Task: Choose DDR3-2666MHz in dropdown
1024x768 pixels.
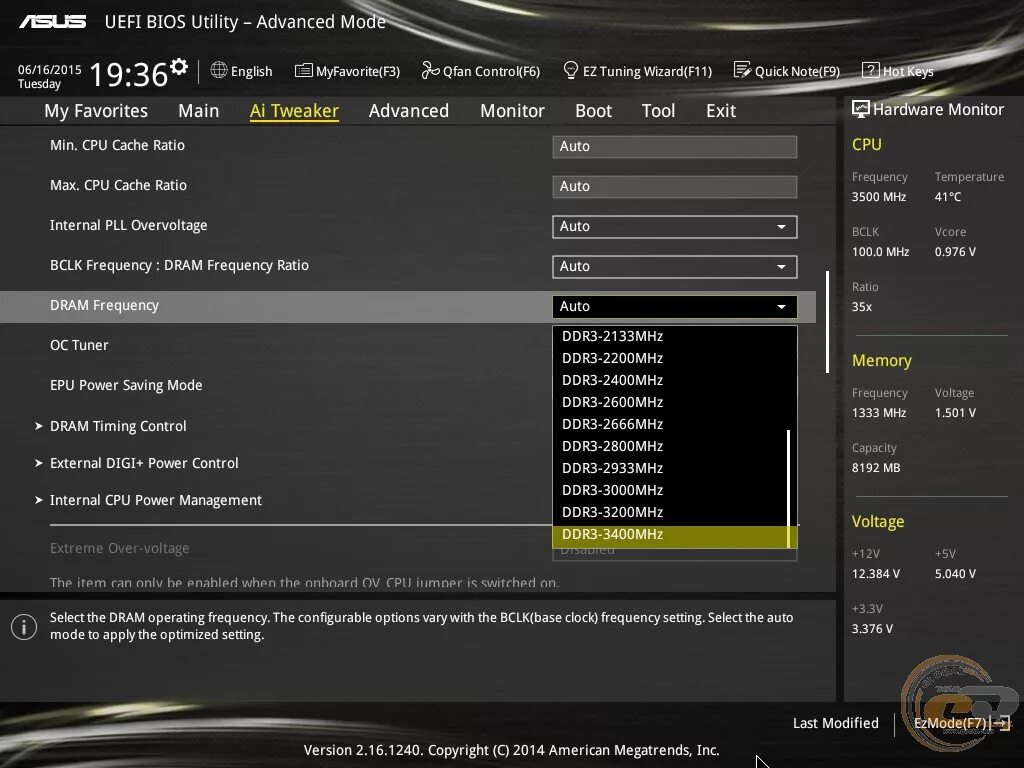Action: pyautogui.click(x=669, y=424)
